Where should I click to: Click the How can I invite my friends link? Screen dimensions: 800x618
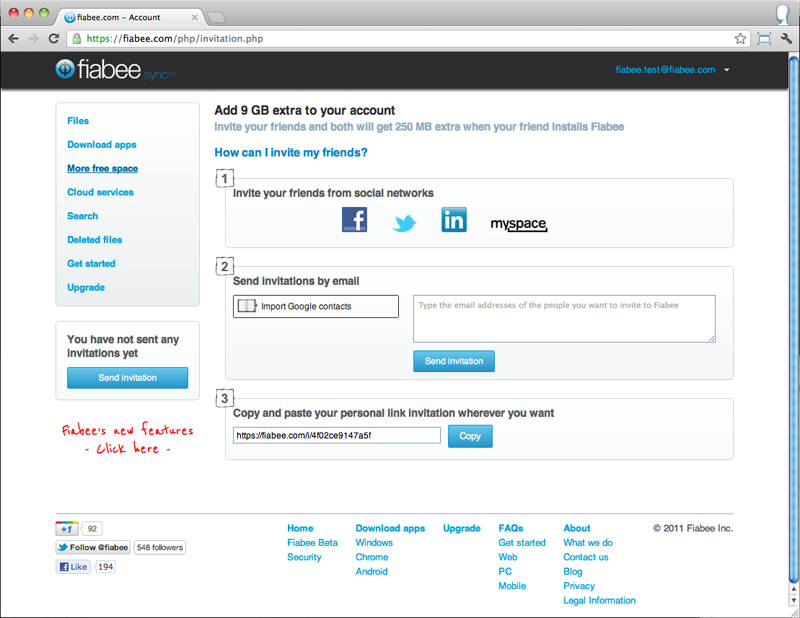click(x=291, y=153)
